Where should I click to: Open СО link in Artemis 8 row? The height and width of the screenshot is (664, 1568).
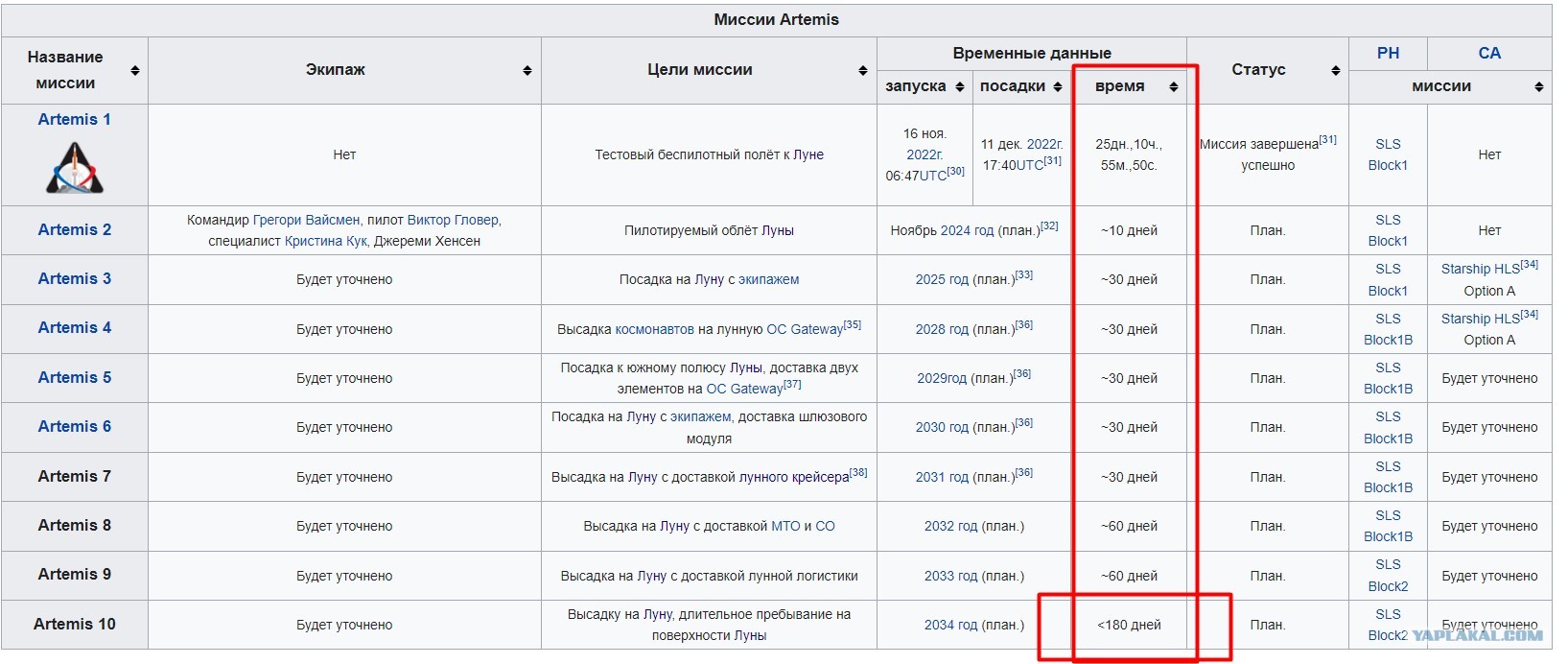[x=826, y=526]
